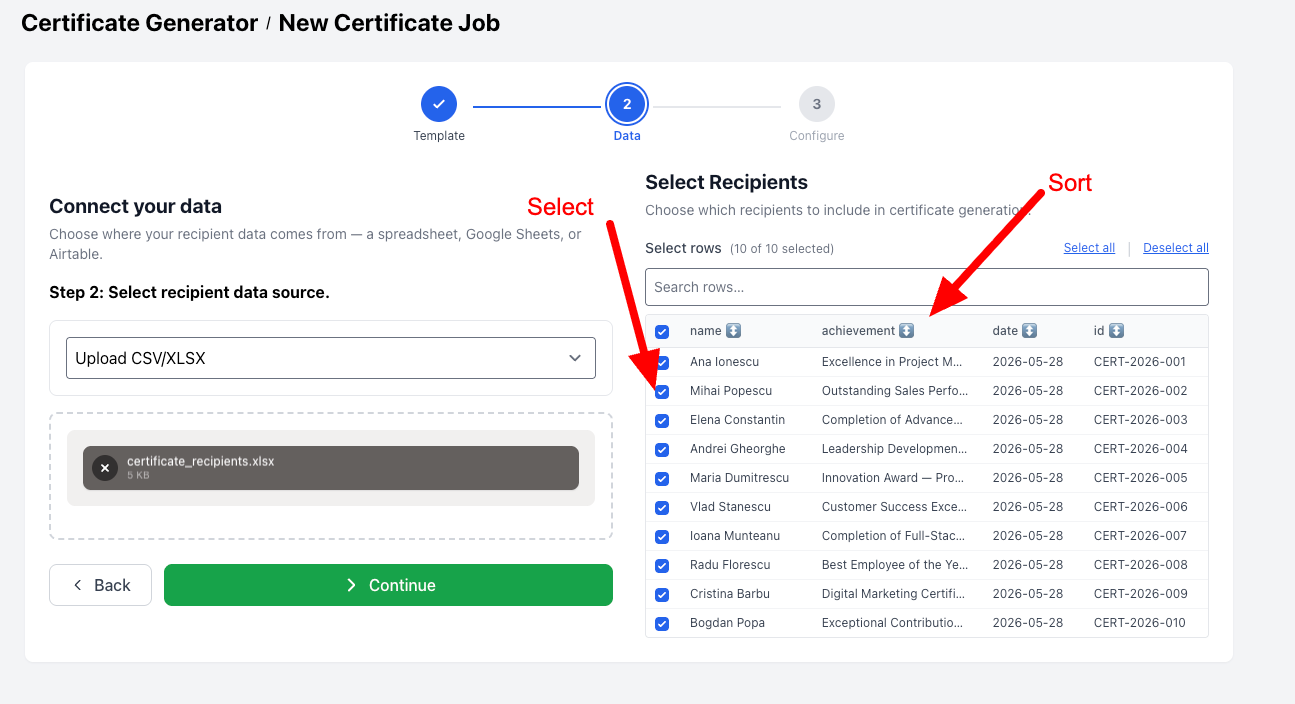
Task: Uncheck the Ioana Munteanu row checkbox
Action: 662,537
